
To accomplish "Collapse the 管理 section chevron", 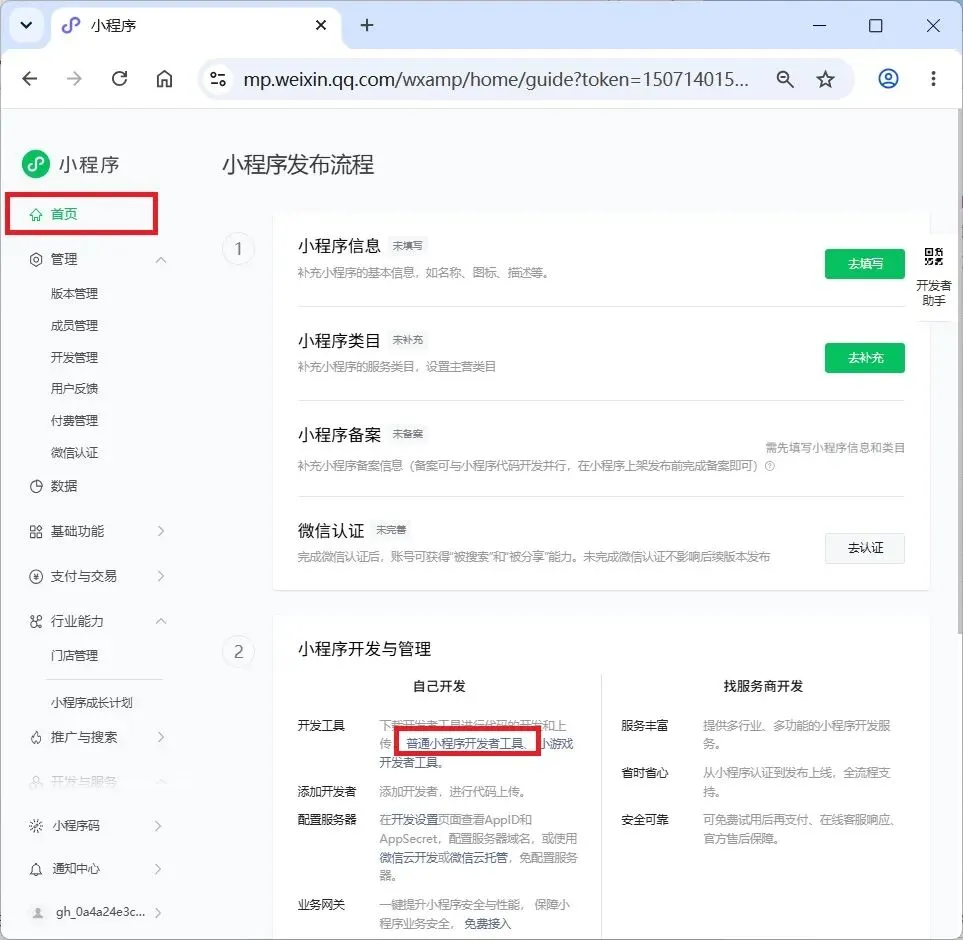I will pyautogui.click(x=161, y=260).
